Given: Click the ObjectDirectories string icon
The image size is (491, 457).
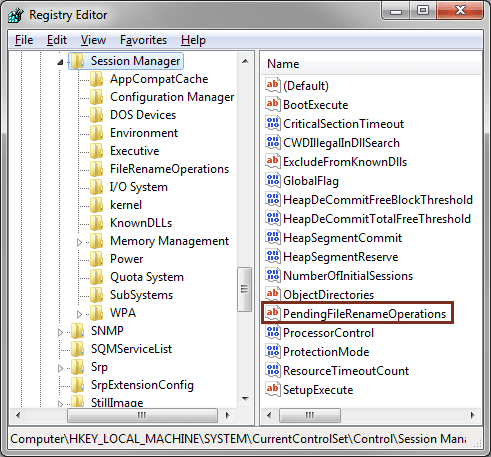Looking at the screenshot, I should [x=272, y=294].
